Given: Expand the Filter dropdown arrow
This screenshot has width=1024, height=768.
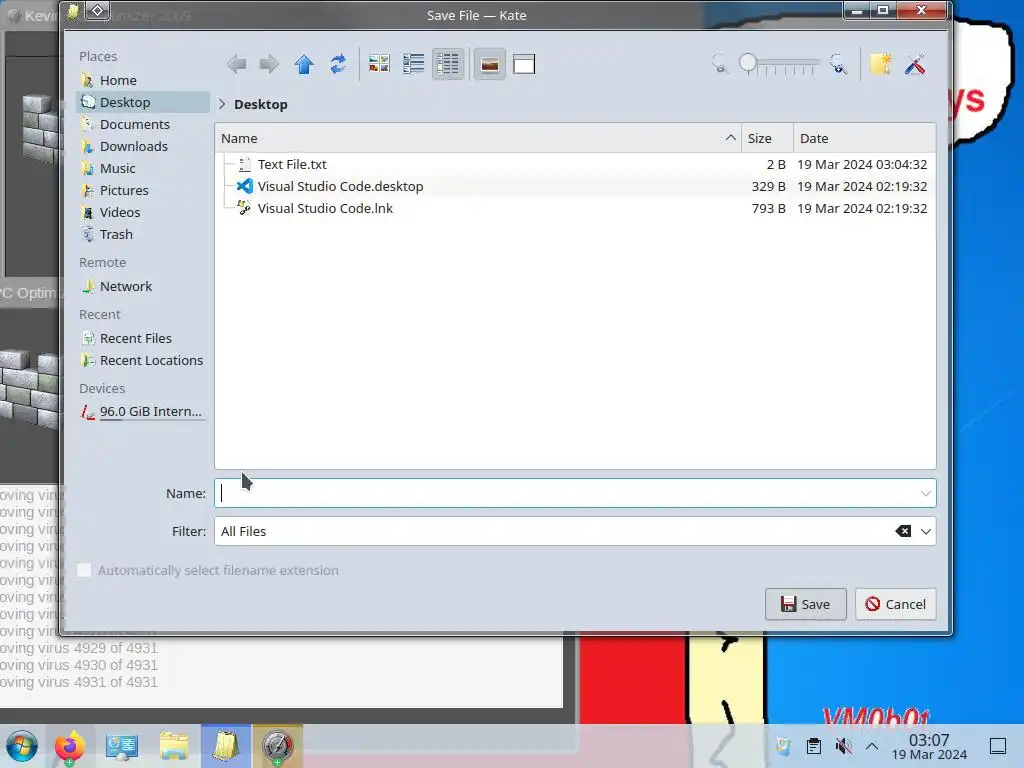Looking at the screenshot, I should tap(925, 532).
